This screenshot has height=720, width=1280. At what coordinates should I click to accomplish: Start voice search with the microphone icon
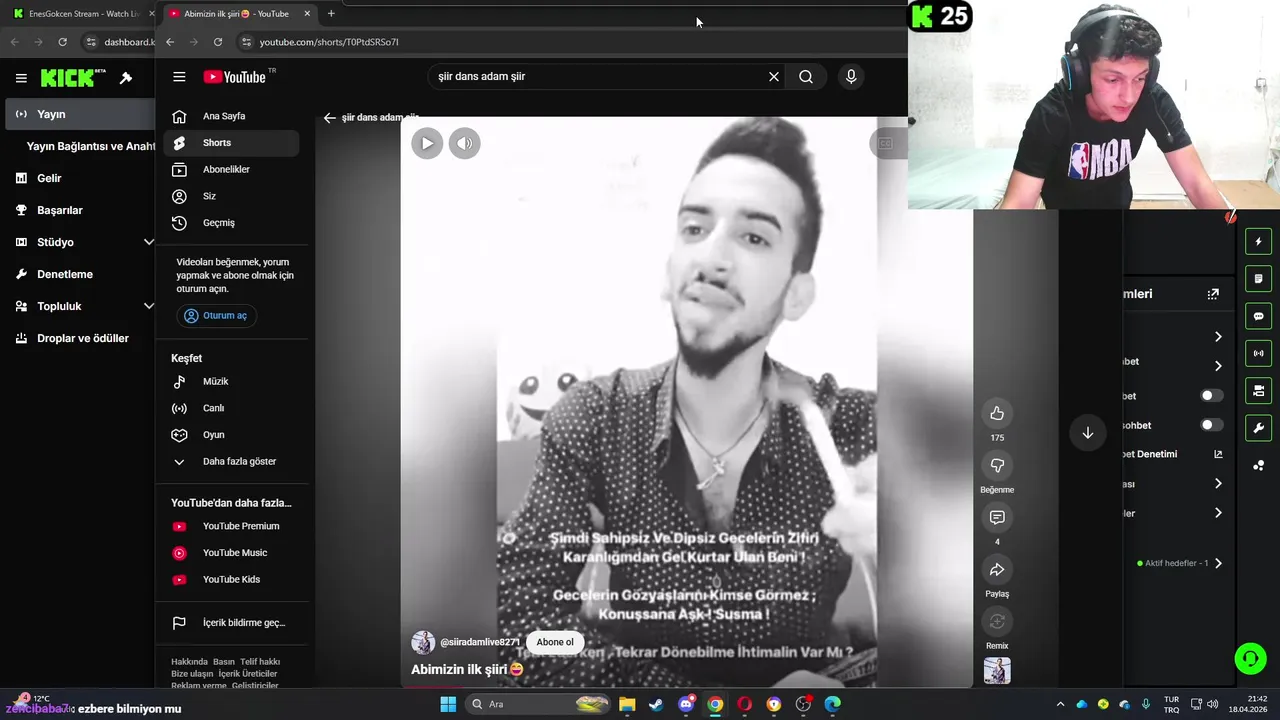click(x=851, y=77)
